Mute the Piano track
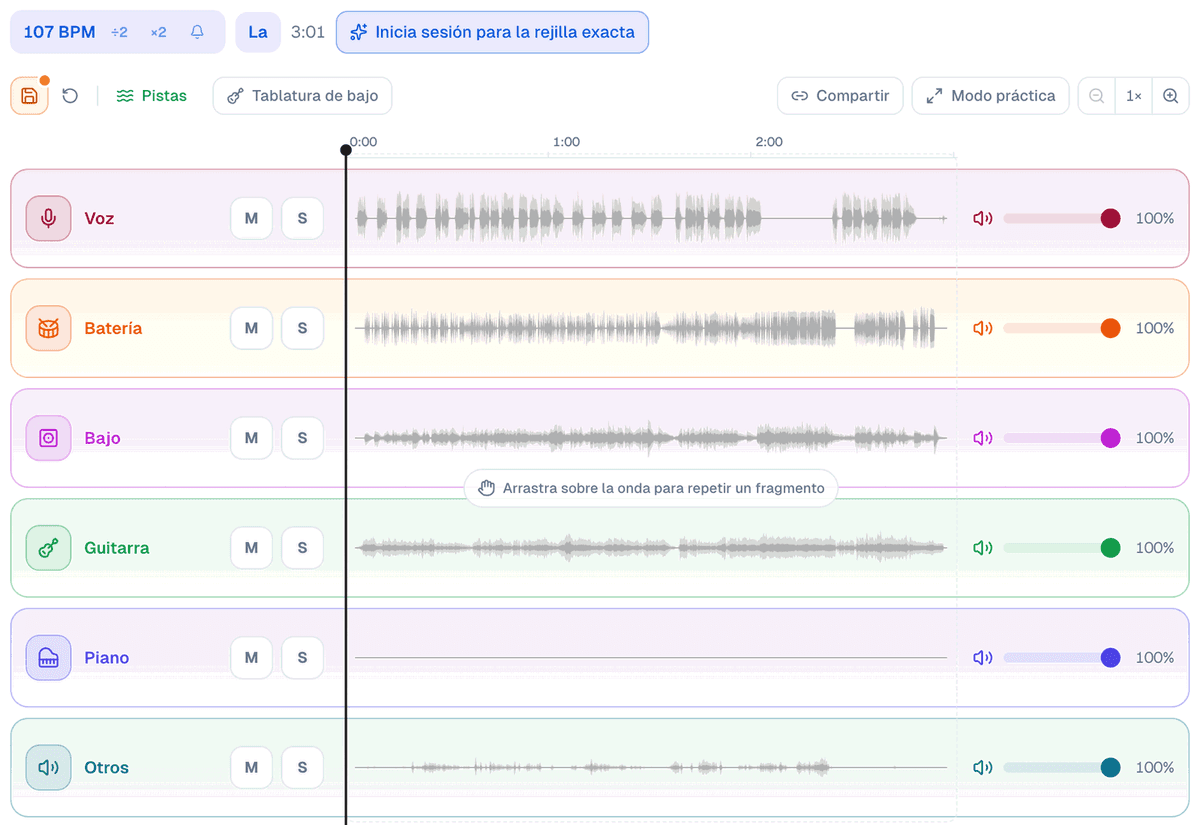 point(252,658)
